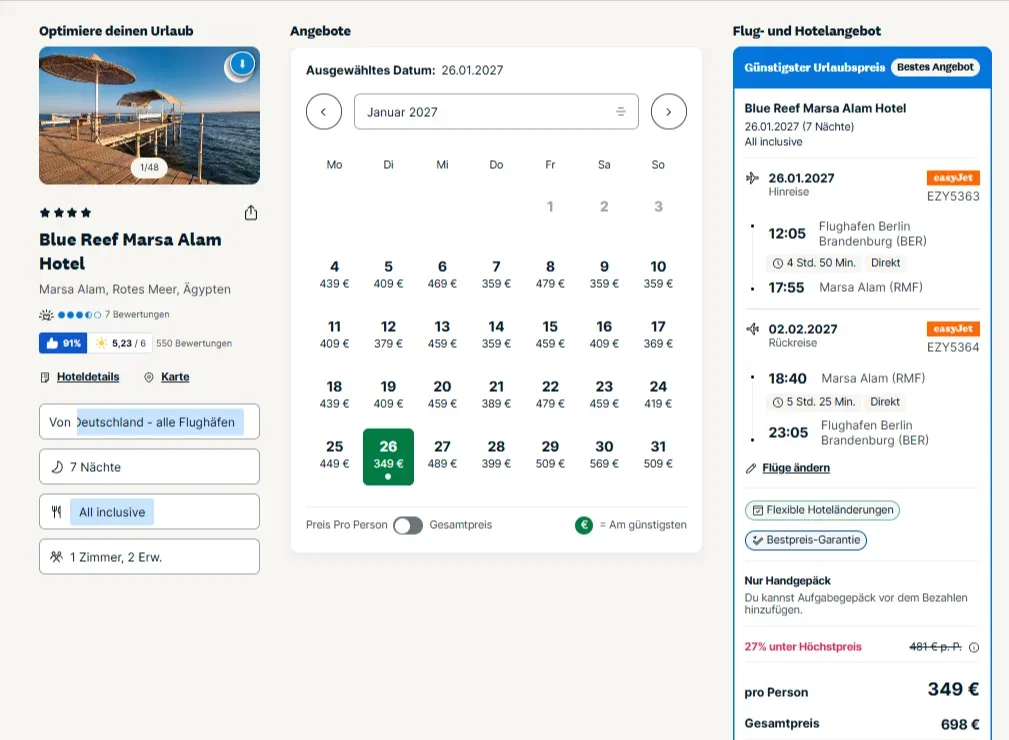The image size is (1009, 740).
Task: Click the Flüge ändern link
Action: [796, 468]
